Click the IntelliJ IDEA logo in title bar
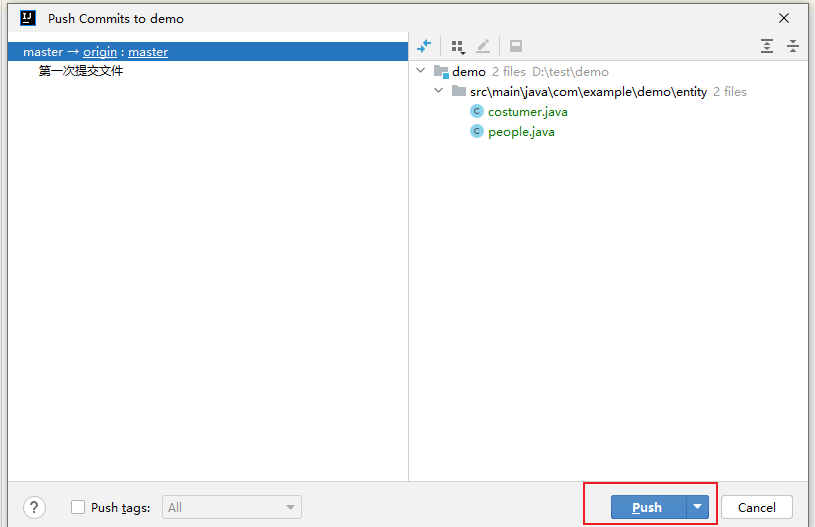The height and width of the screenshot is (527, 815). pos(28,18)
